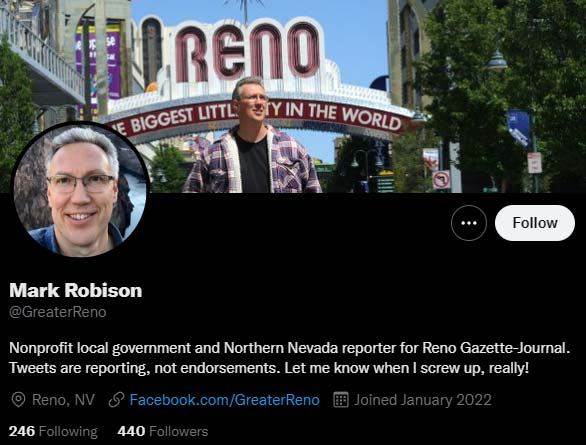Click the link chain icon
Image resolution: width=586 pixels, height=445 pixels.
[116, 400]
